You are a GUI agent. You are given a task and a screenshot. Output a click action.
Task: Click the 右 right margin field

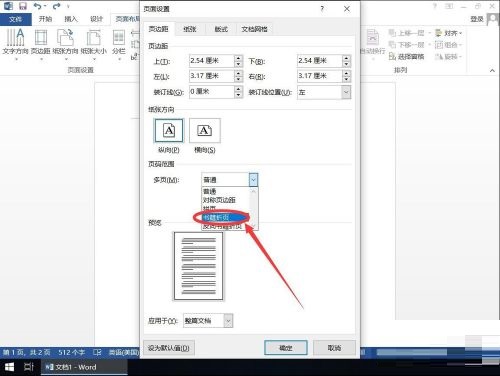click(320, 76)
